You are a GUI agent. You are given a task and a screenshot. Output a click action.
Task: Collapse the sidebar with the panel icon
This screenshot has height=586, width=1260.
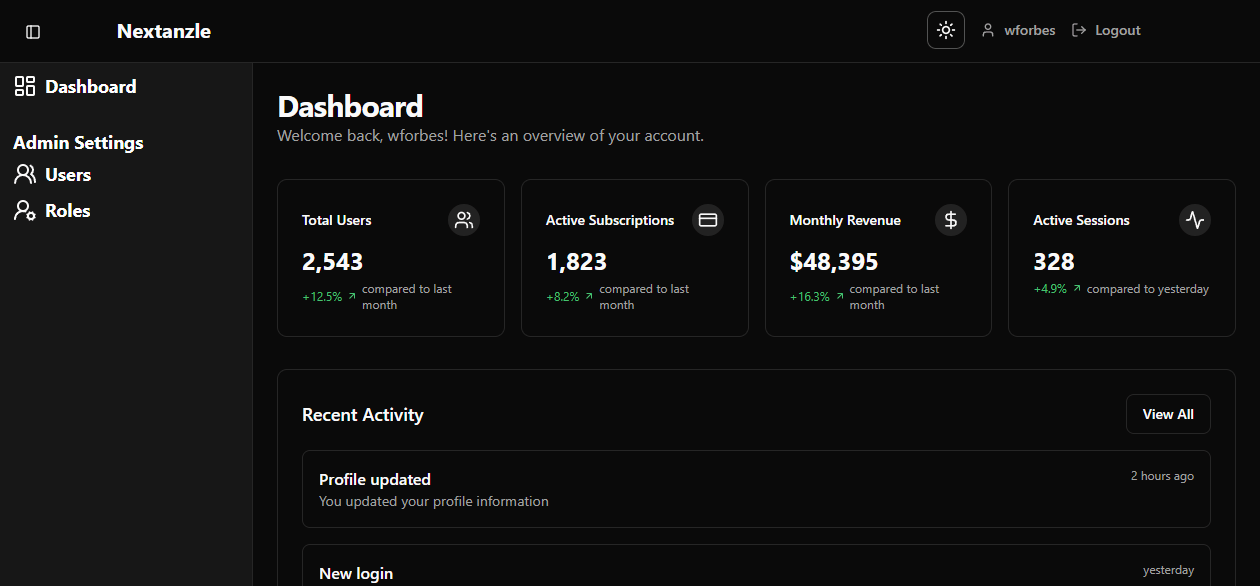pos(33,32)
